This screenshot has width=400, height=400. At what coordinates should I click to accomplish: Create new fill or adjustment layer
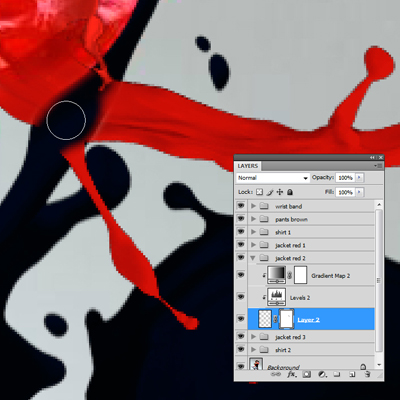tap(322, 374)
